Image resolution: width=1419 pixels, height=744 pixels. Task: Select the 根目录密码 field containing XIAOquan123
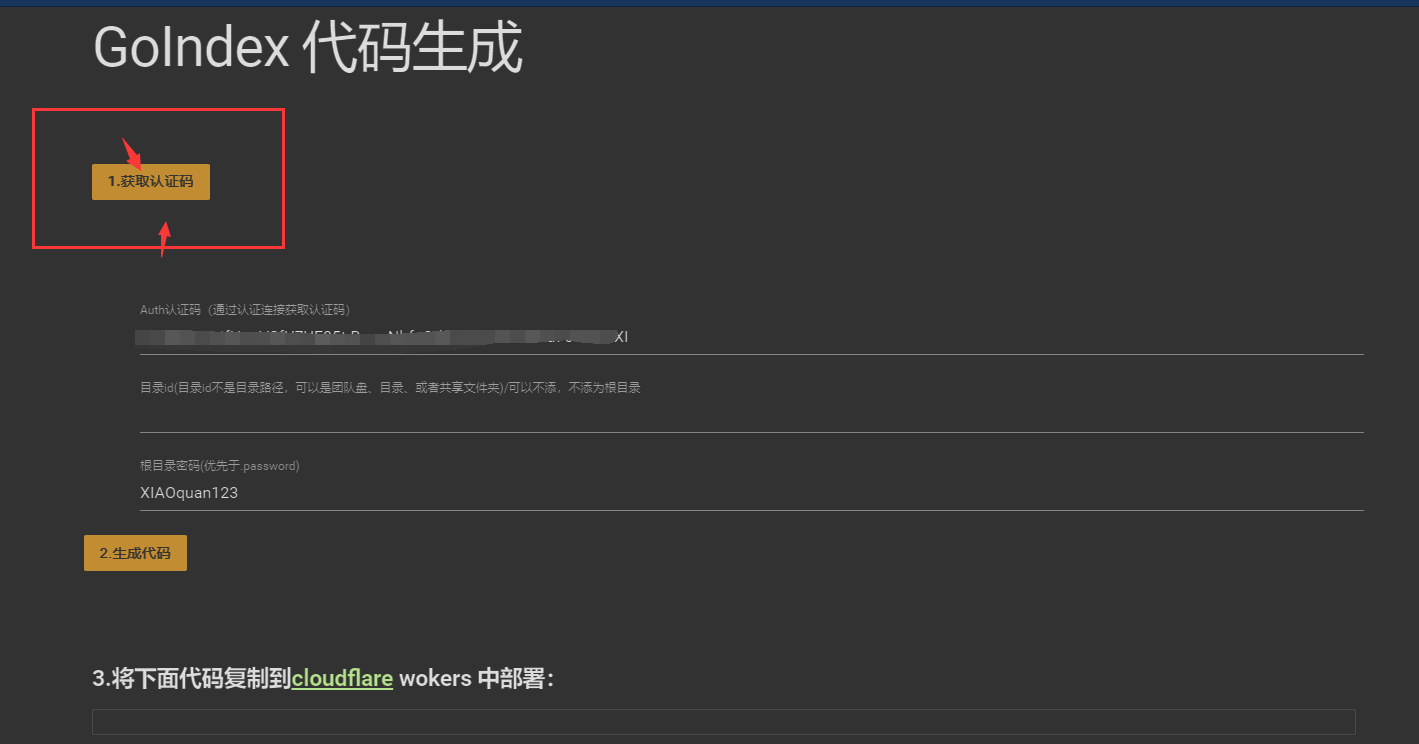pos(750,493)
